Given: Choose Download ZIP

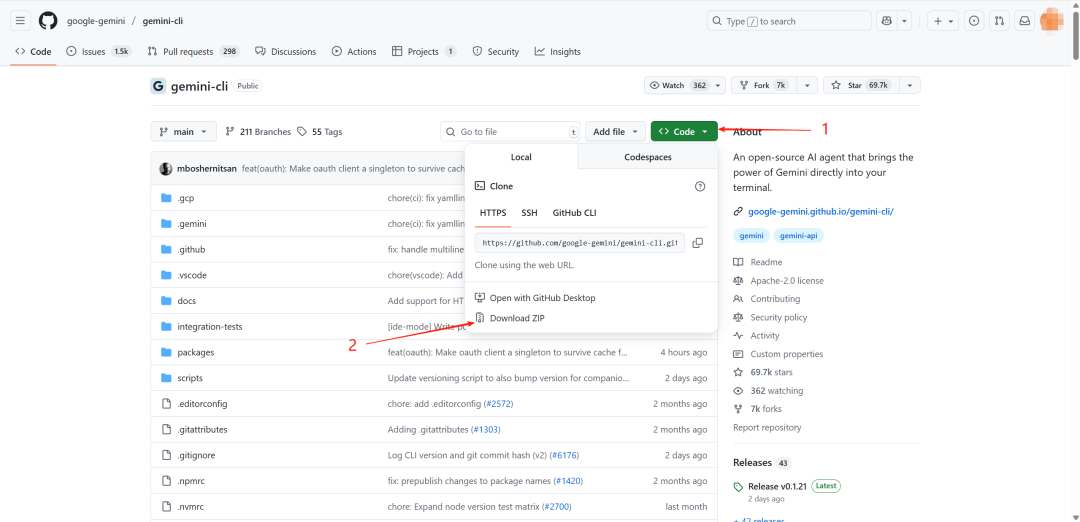Looking at the screenshot, I should pos(510,318).
